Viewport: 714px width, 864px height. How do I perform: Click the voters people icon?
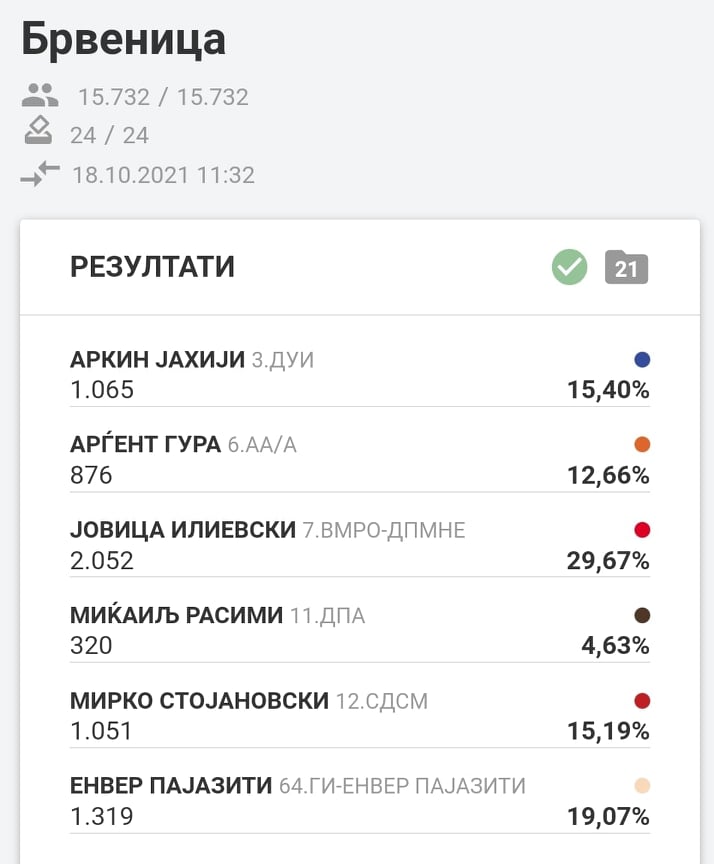40,96
